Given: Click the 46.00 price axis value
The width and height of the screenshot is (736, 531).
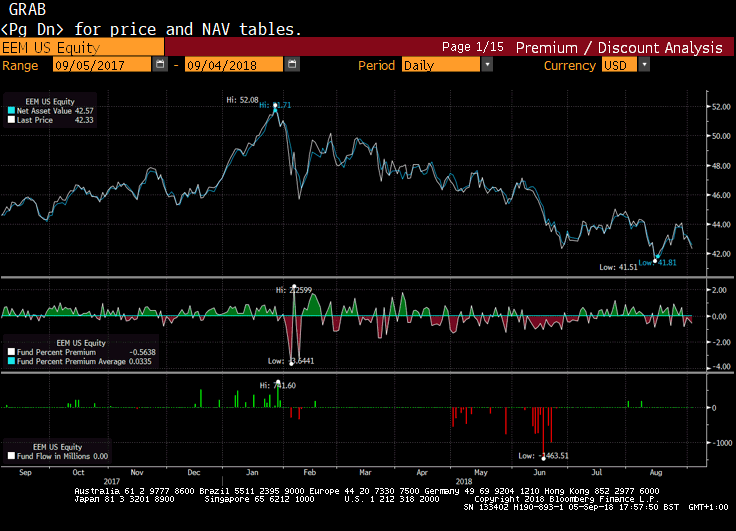Looking at the screenshot, I should (x=721, y=195).
